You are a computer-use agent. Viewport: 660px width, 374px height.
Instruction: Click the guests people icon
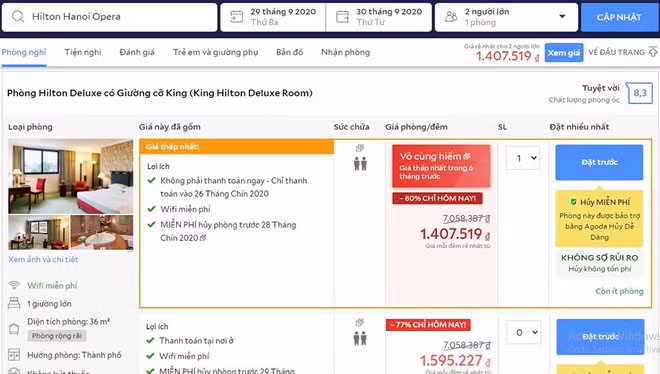coord(451,17)
